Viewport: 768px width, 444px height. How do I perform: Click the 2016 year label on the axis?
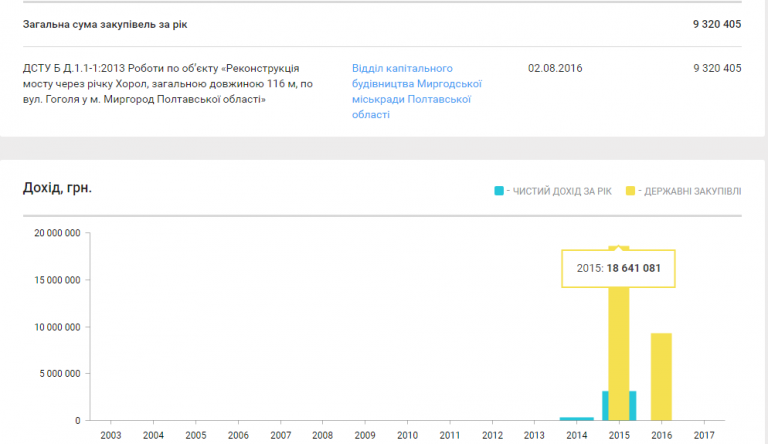661,435
